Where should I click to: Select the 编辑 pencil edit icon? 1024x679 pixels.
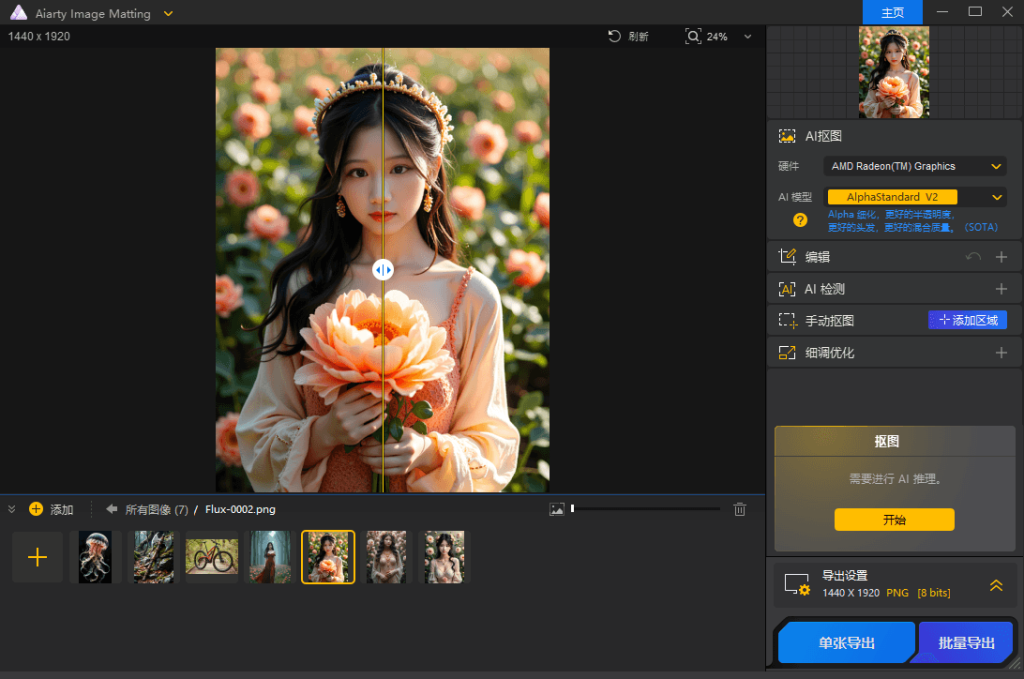pos(787,256)
